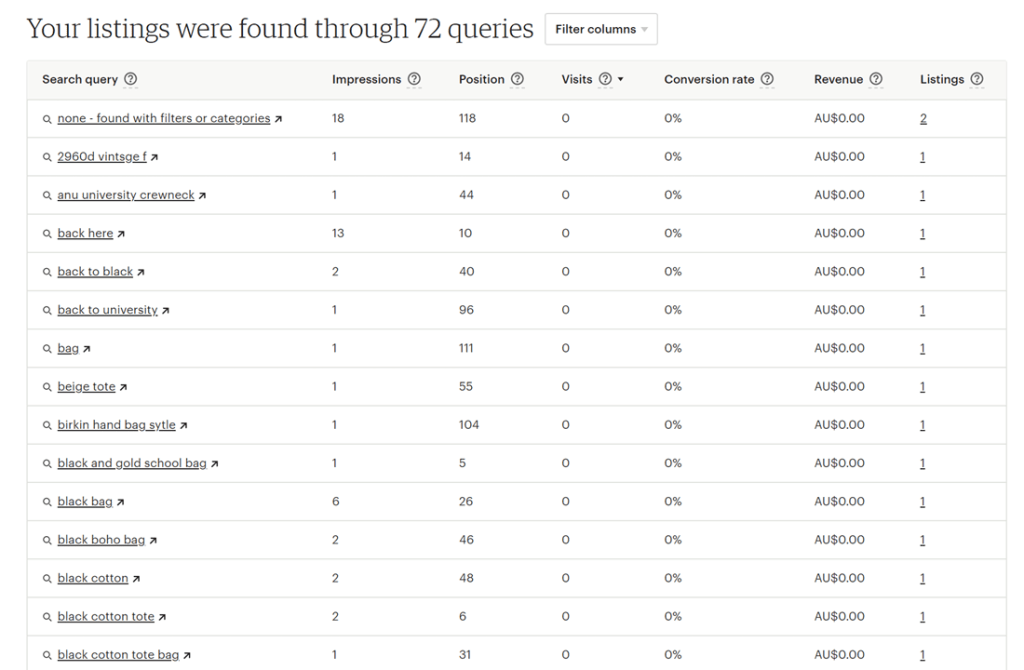The height and width of the screenshot is (670, 1024).
Task: Click the 'black boho bag' query link
Action: point(101,540)
